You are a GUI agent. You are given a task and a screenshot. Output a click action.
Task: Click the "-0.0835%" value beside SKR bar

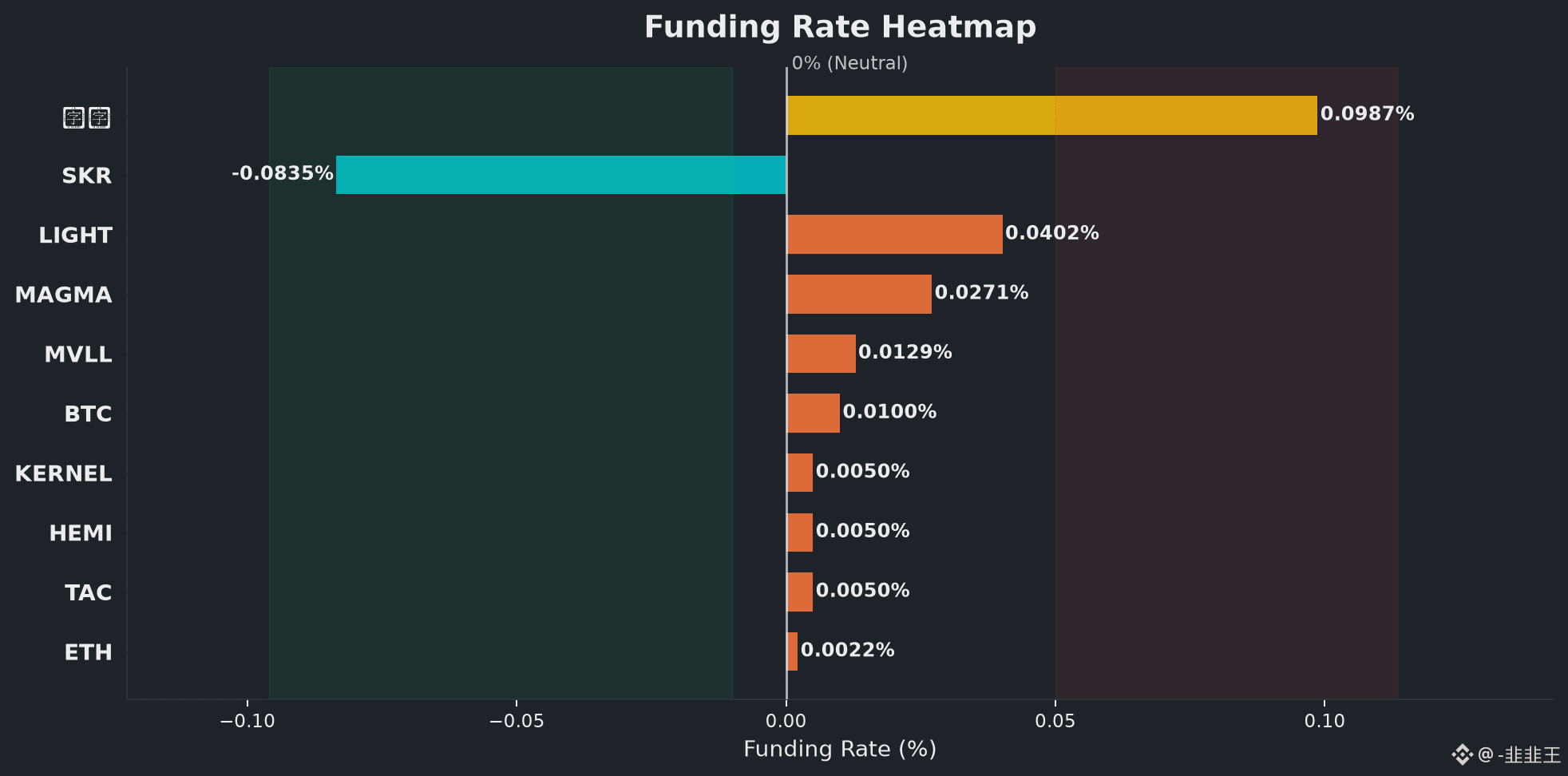[x=282, y=173]
